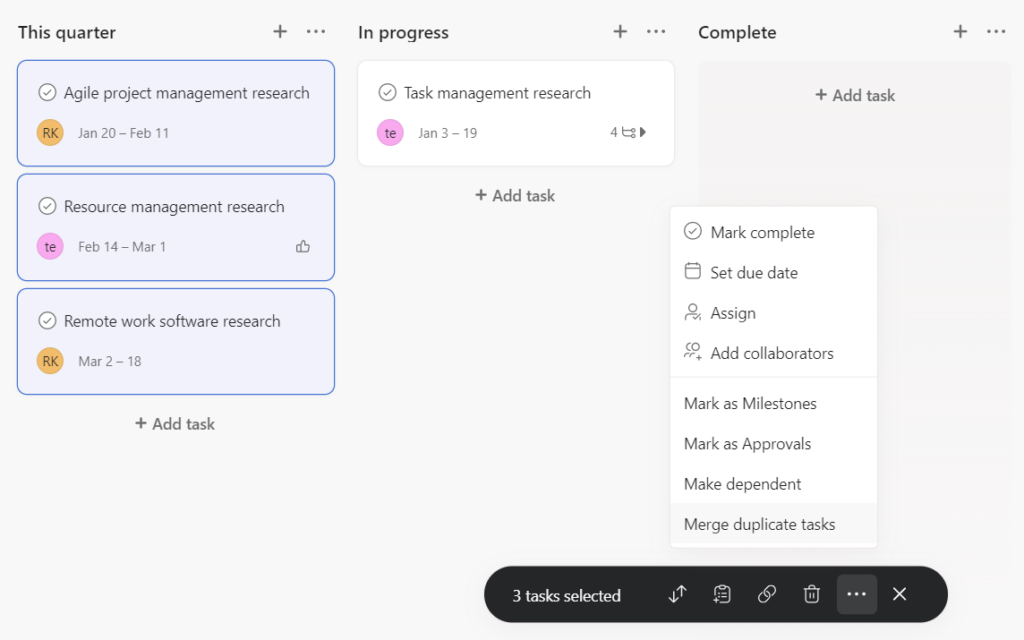Click Add task in the Complete column
This screenshot has width=1024, height=640.
pos(855,96)
